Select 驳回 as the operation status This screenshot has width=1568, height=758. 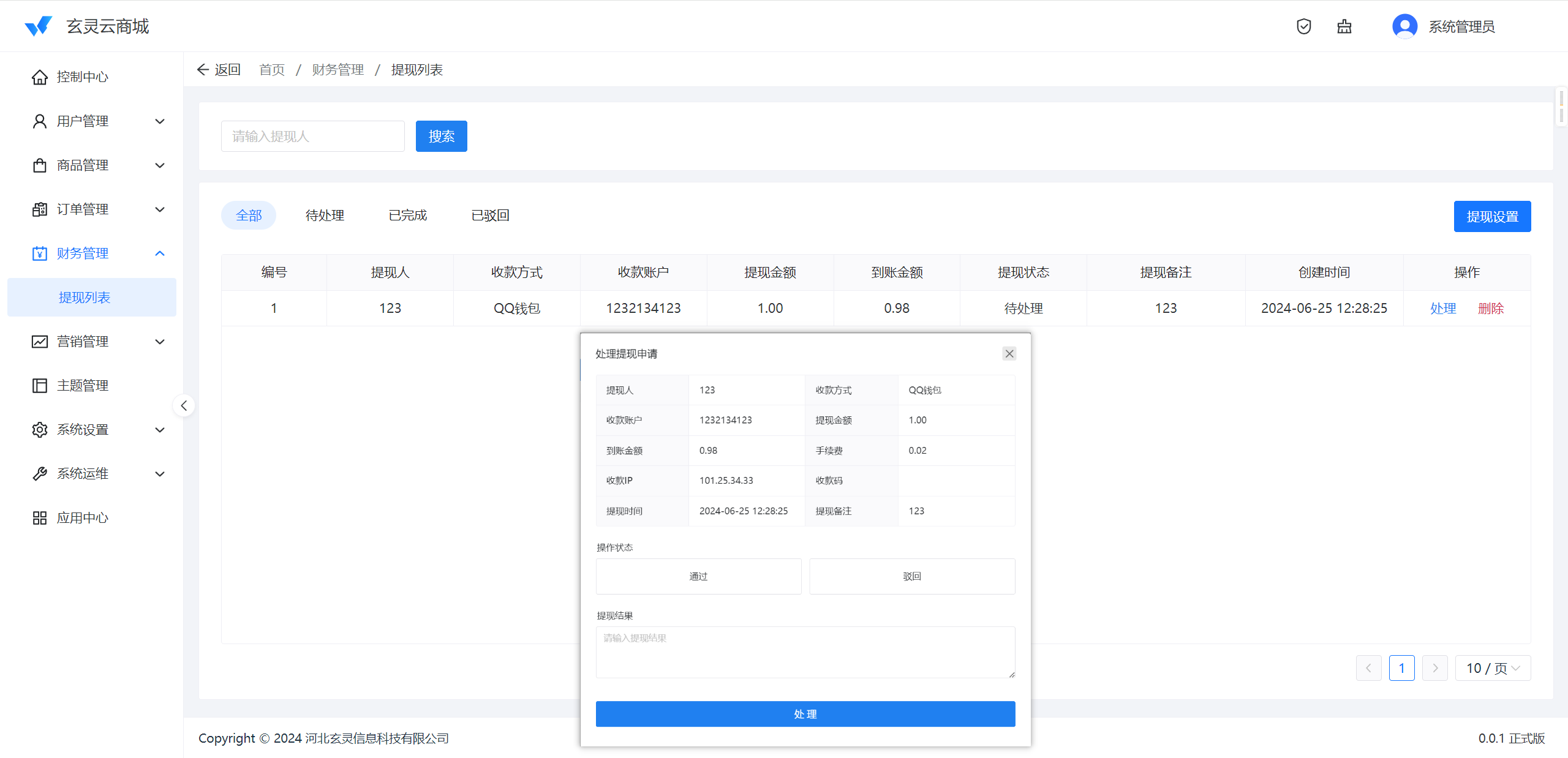coord(912,576)
